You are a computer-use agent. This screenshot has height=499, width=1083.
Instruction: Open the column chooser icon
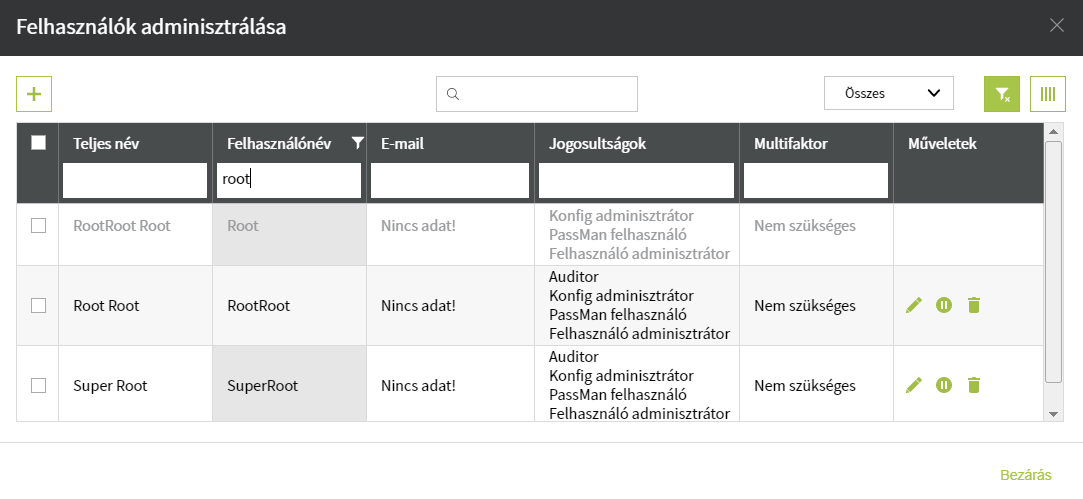click(1048, 94)
